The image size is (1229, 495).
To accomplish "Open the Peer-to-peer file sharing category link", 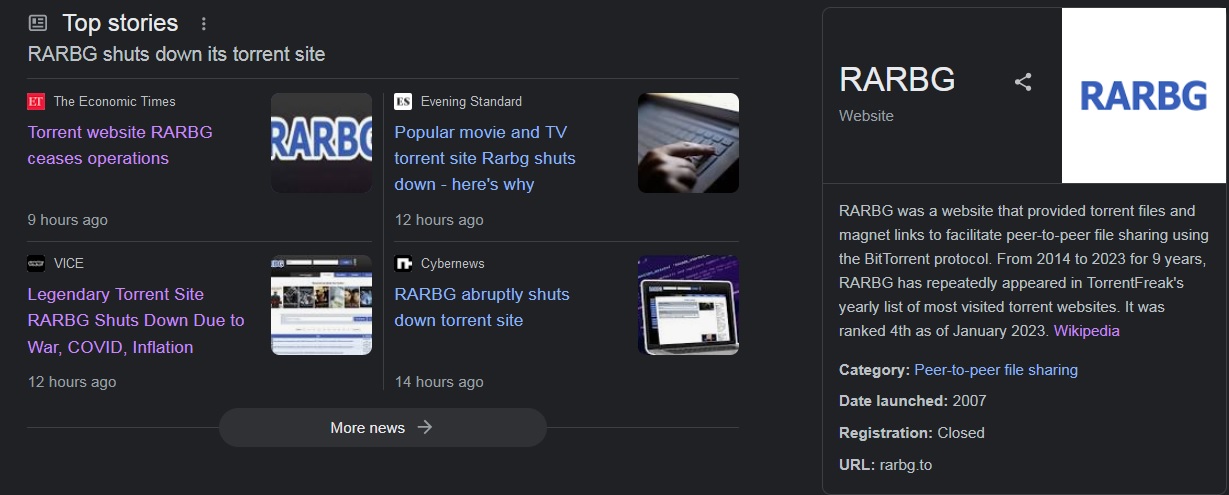I will coord(996,370).
